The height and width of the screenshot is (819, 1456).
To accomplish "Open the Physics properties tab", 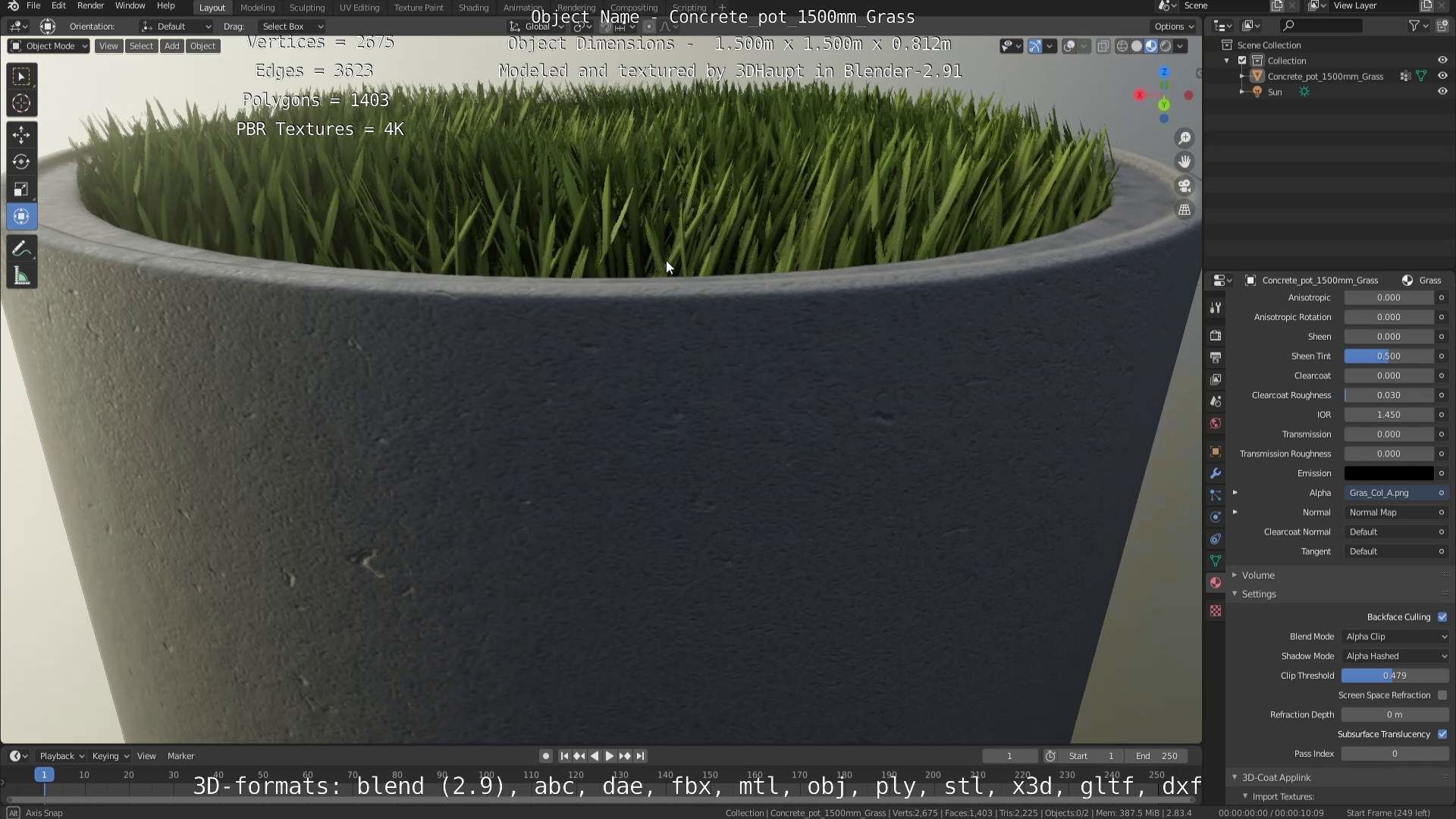I will tap(1216, 517).
